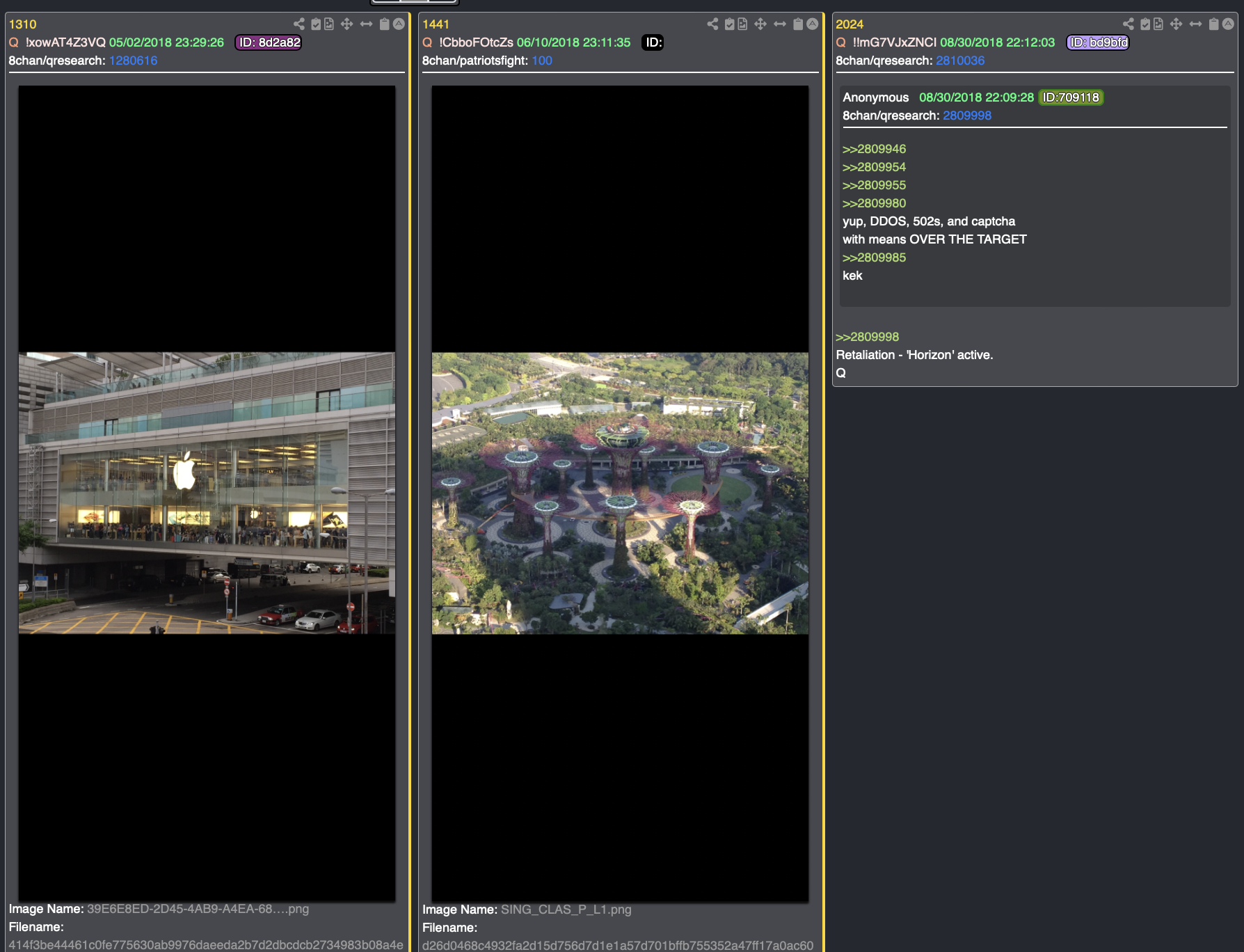Click the horizontal arrows icon on post 1441
The height and width of the screenshot is (952, 1244).
(780, 24)
